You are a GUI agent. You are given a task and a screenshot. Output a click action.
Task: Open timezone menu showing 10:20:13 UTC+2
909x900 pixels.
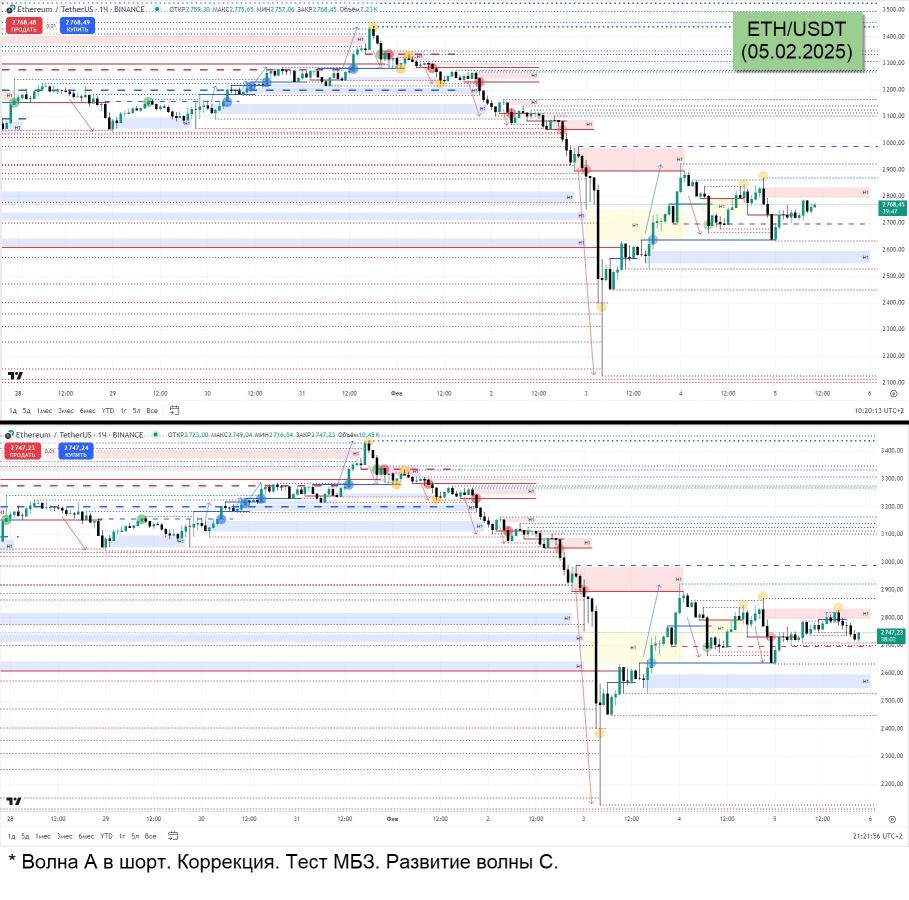[x=879, y=410]
